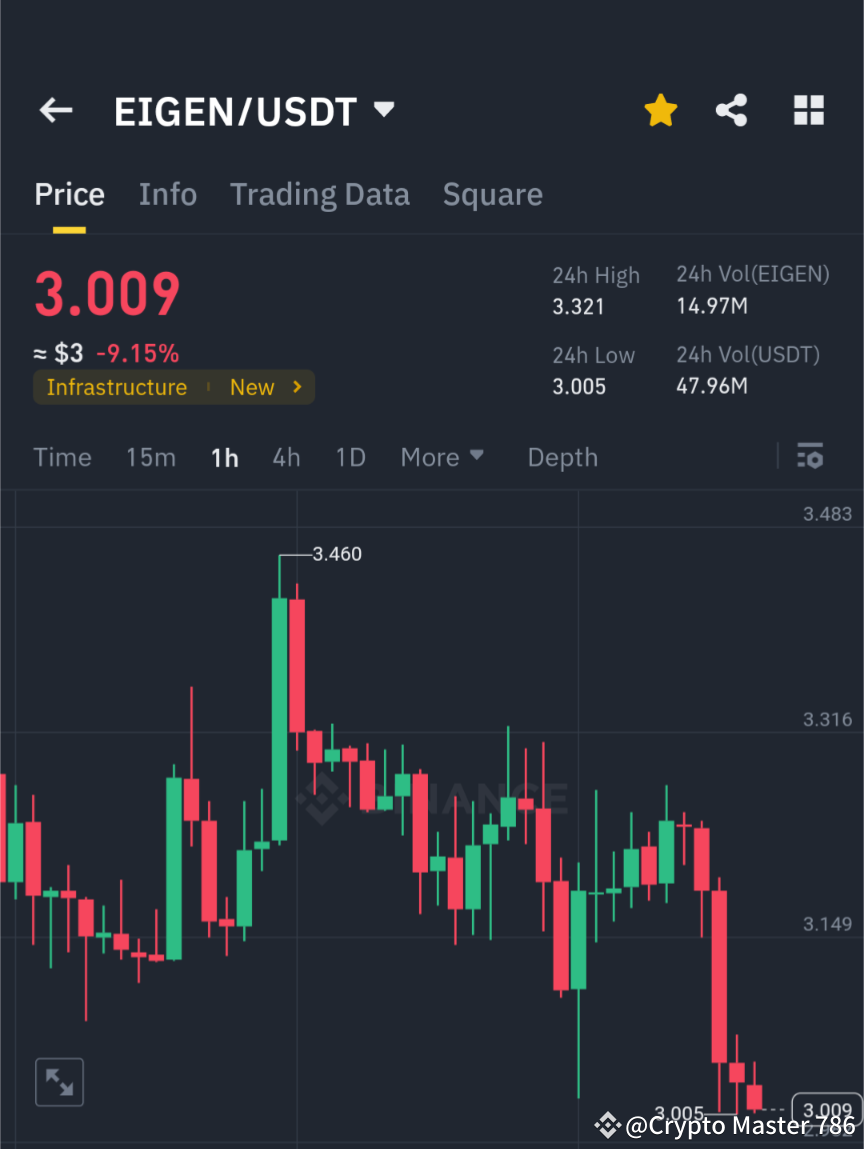This screenshot has height=1149, width=864.
Task: Switch chart to 4h timeframe
Action: [286, 457]
